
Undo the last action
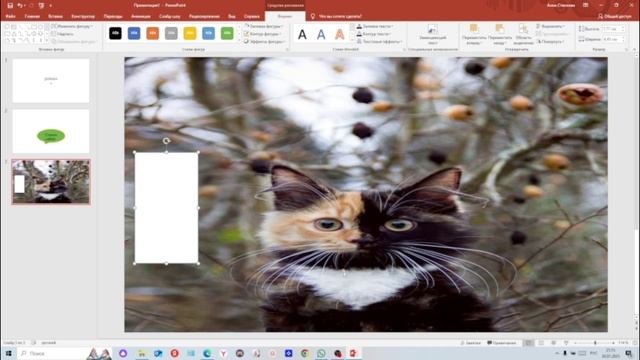[x=20, y=6]
